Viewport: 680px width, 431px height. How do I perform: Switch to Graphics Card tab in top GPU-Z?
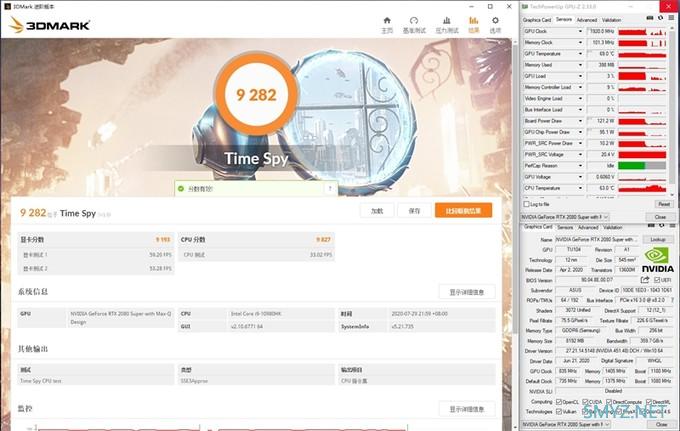tap(536, 20)
